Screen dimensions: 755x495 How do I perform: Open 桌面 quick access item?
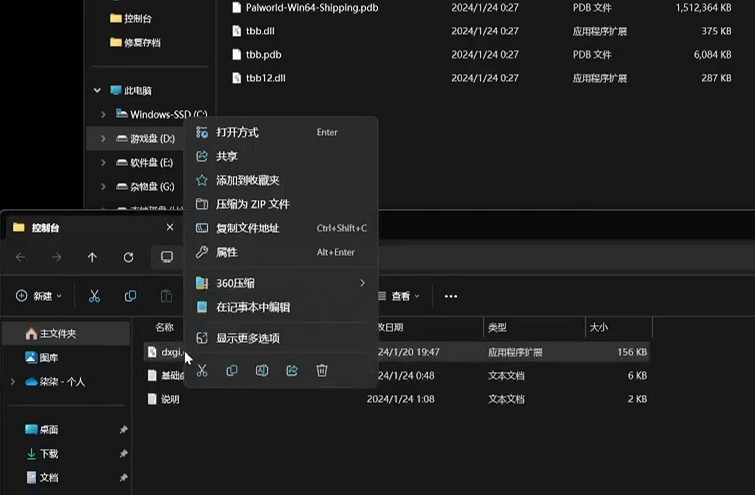[x=42, y=429]
